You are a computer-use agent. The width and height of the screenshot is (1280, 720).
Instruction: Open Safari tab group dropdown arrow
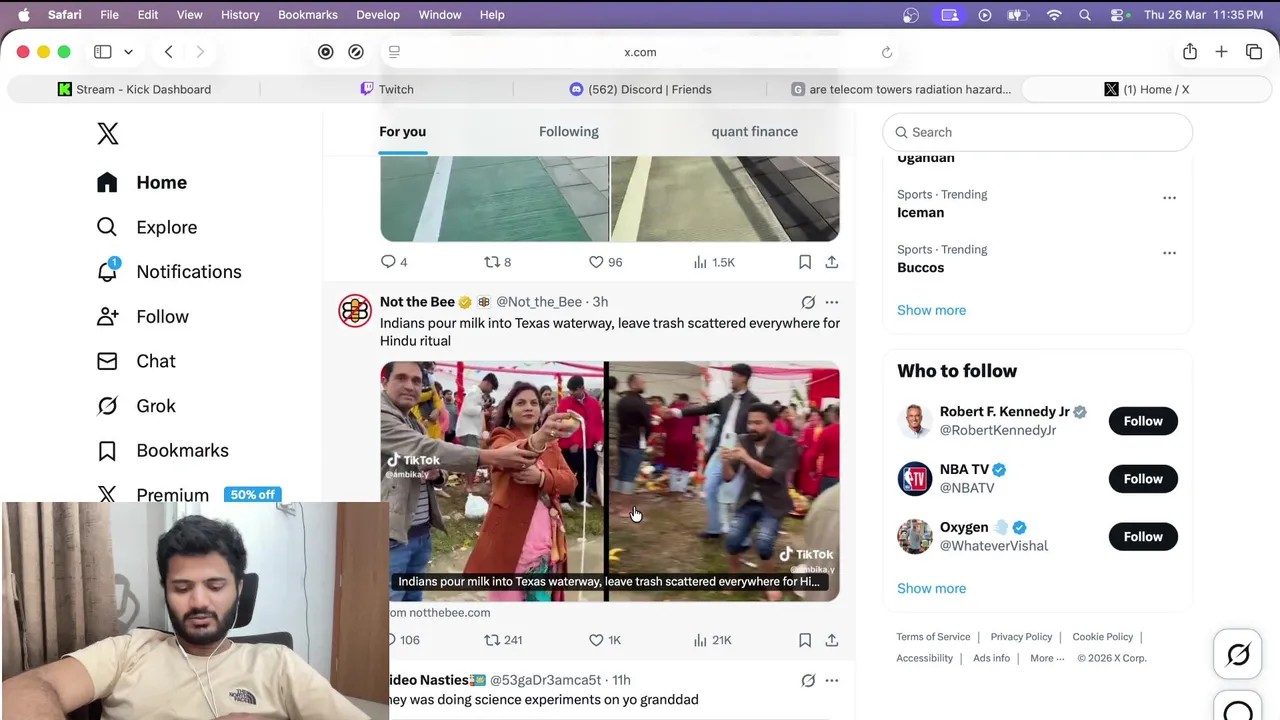click(x=128, y=52)
